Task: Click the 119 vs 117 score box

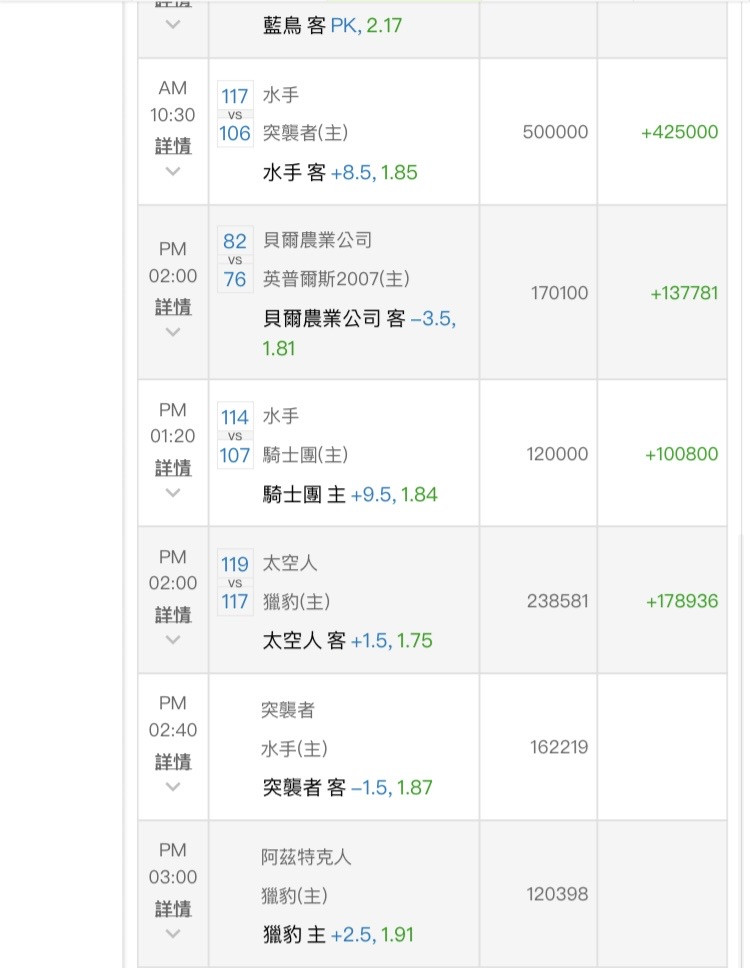Action: (235, 583)
